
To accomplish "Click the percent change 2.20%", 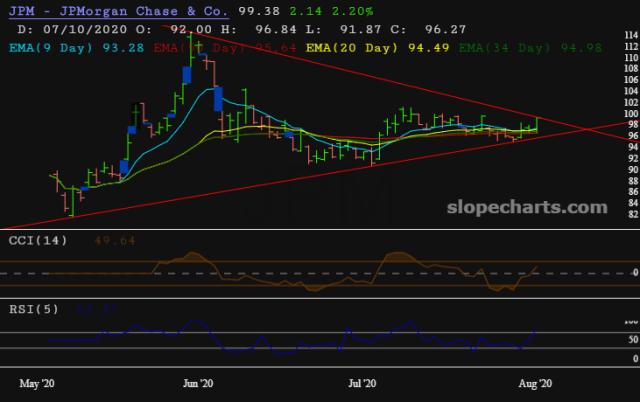I will click(352, 11).
